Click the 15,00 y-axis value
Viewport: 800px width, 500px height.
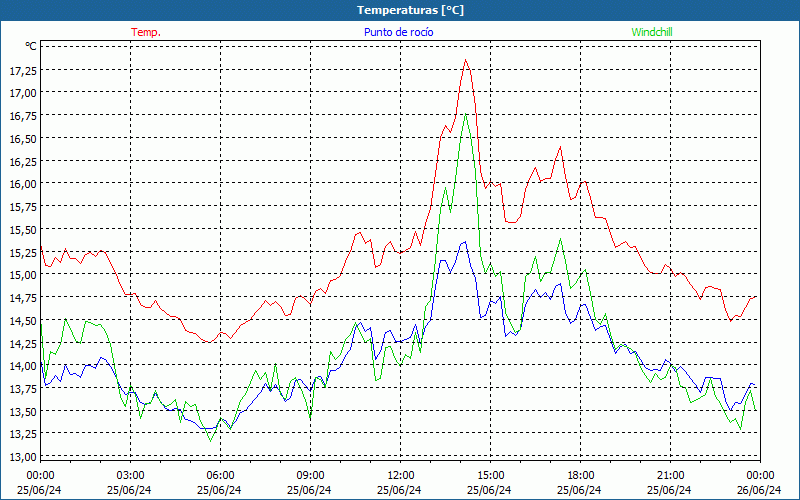point(23,275)
